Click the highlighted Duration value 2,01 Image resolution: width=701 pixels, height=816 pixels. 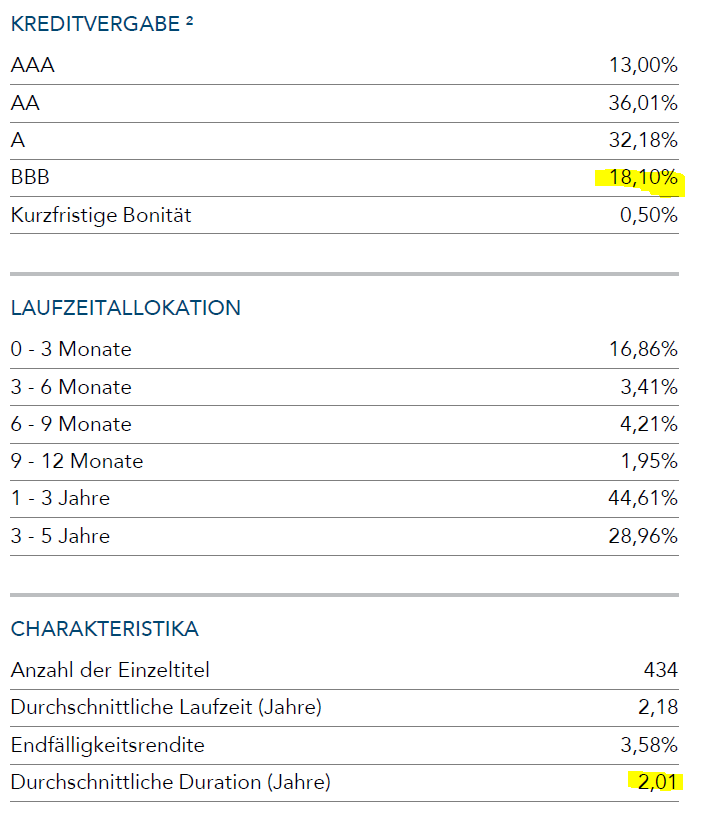pos(658,782)
